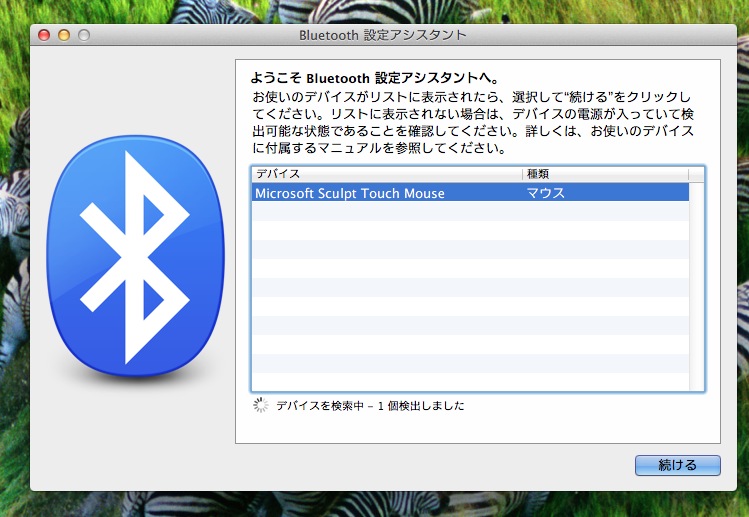Click the 種類 column header
749x517 pixels.
coord(605,174)
